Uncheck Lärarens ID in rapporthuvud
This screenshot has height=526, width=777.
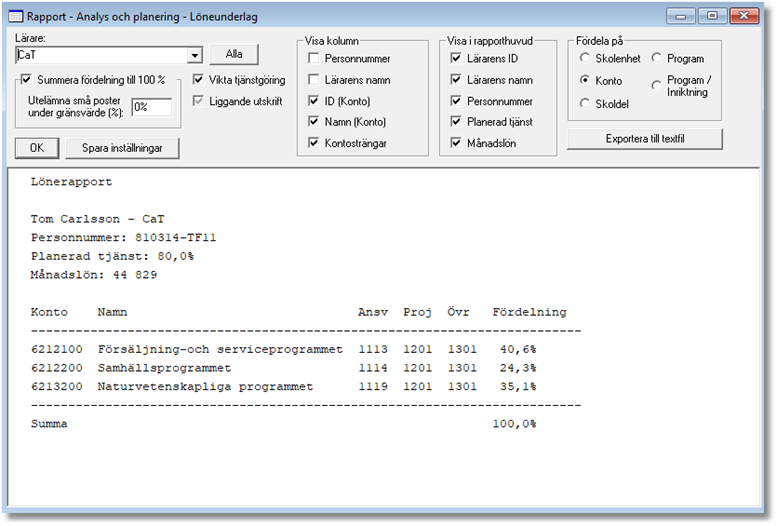457,59
